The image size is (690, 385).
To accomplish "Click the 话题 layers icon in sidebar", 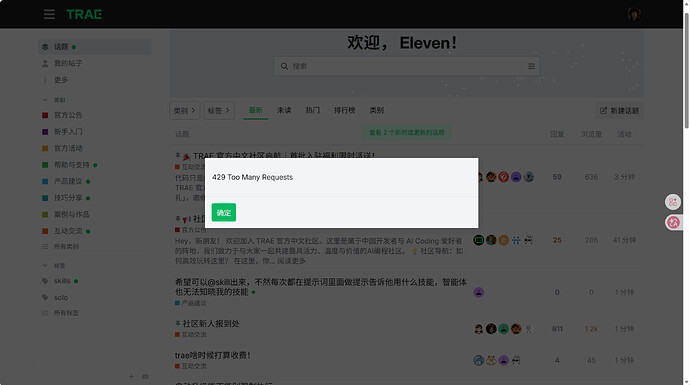I will [45, 47].
